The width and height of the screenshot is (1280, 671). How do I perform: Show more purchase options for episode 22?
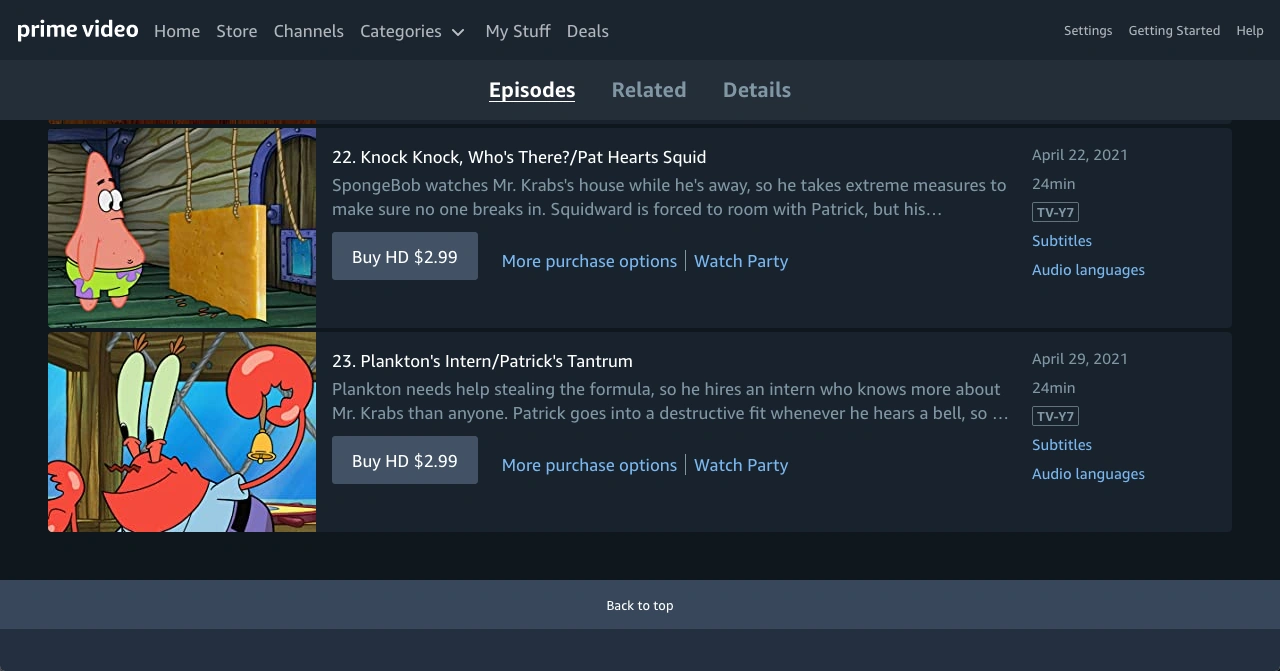click(589, 261)
